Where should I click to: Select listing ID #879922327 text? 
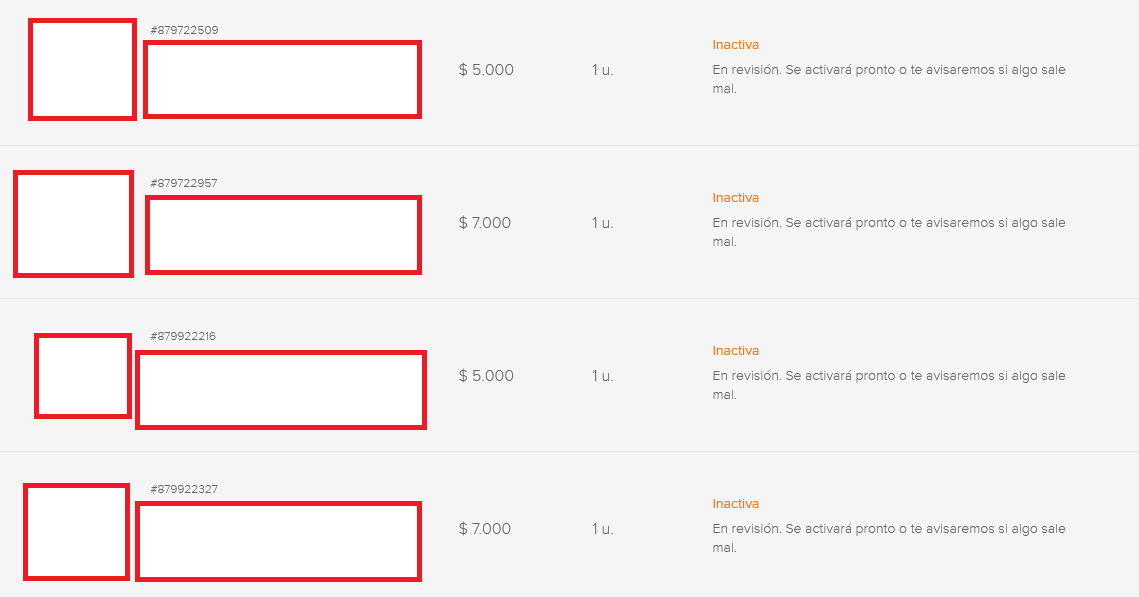(184, 489)
